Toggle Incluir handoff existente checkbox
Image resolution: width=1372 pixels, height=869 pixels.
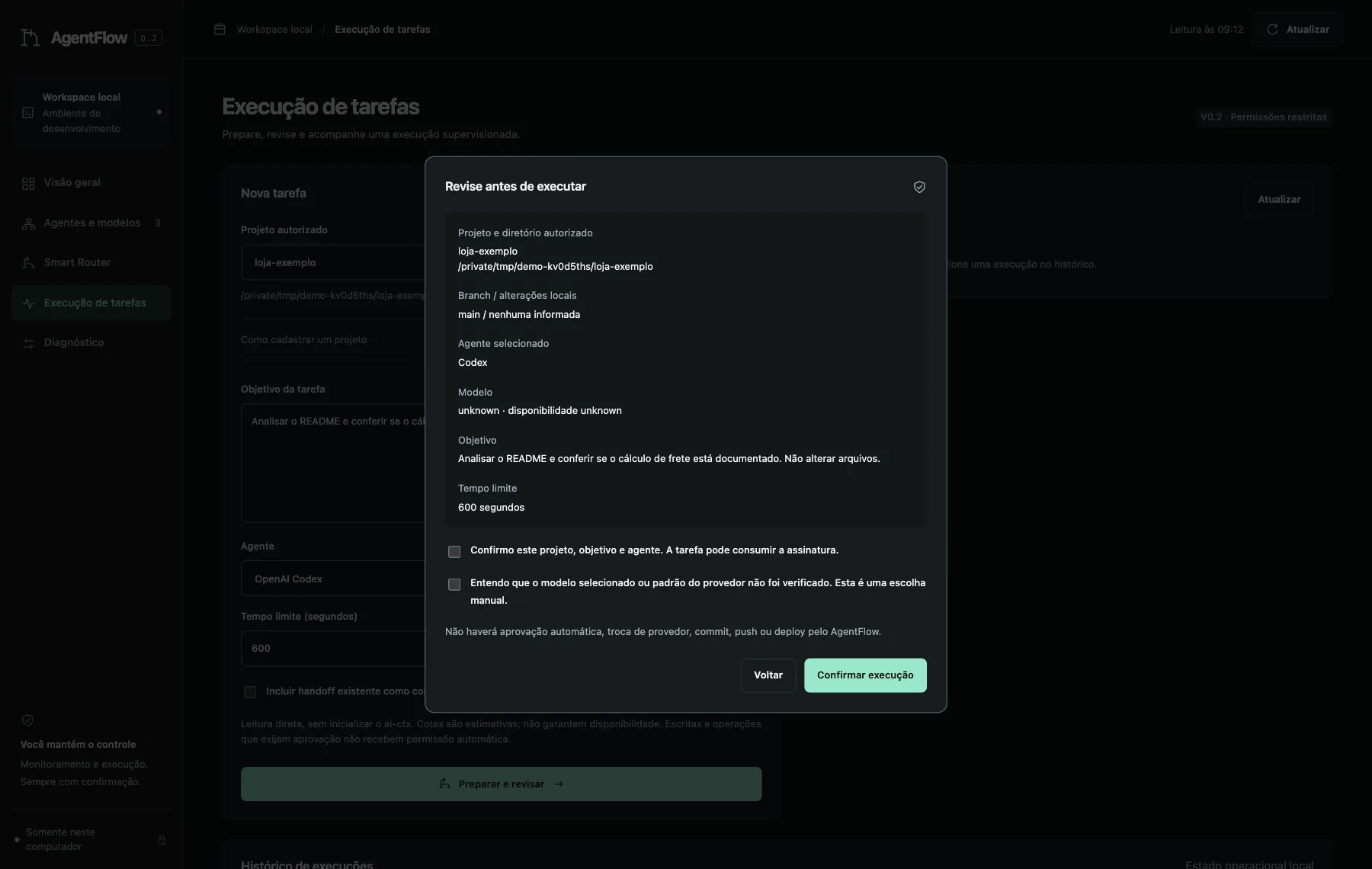[x=250, y=691]
